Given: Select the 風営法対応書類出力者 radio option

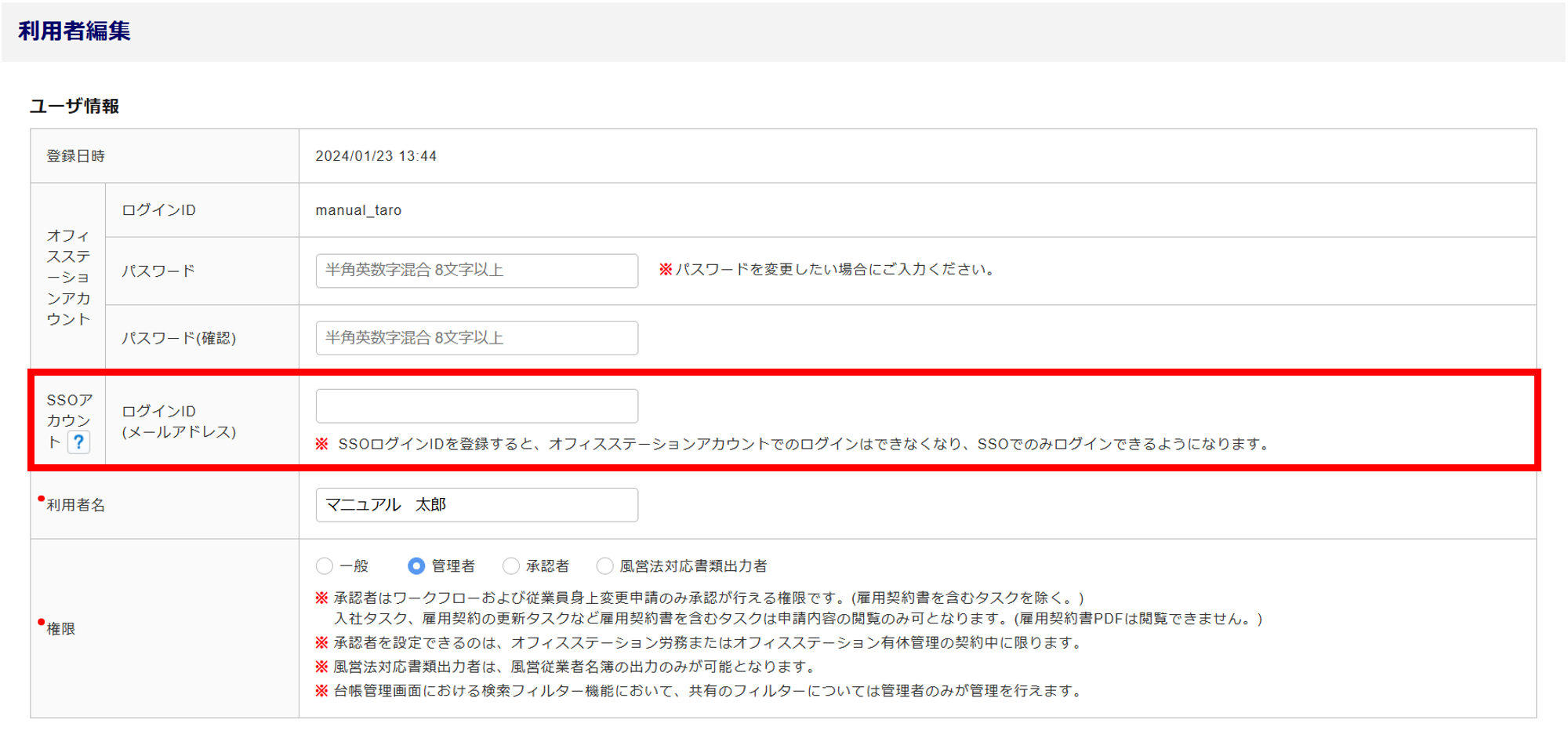Looking at the screenshot, I should tap(605, 566).
